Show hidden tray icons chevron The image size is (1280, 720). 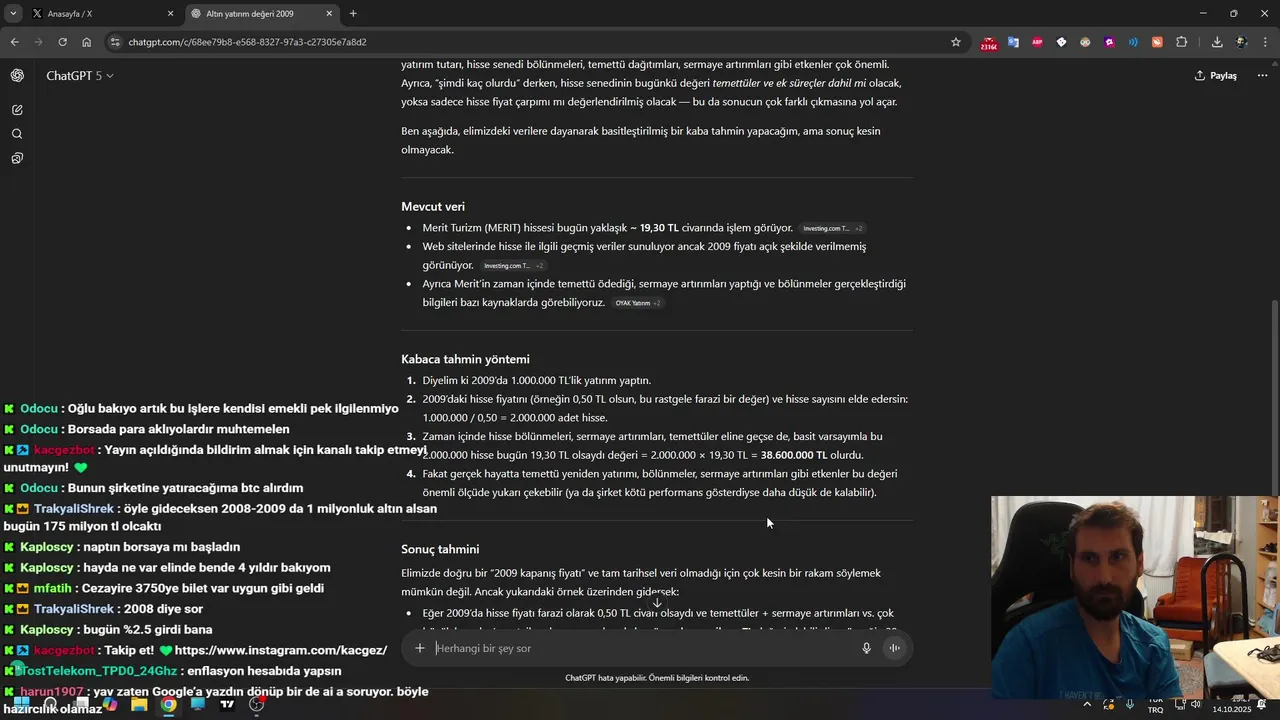point(1087,704)
